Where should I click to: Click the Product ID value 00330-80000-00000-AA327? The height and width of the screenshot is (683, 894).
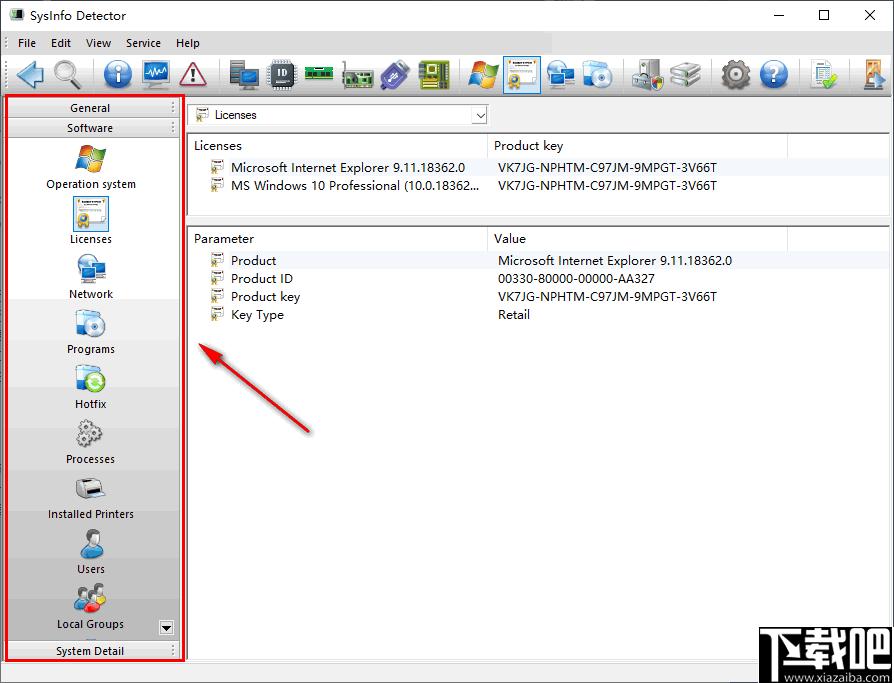(576, 279)
